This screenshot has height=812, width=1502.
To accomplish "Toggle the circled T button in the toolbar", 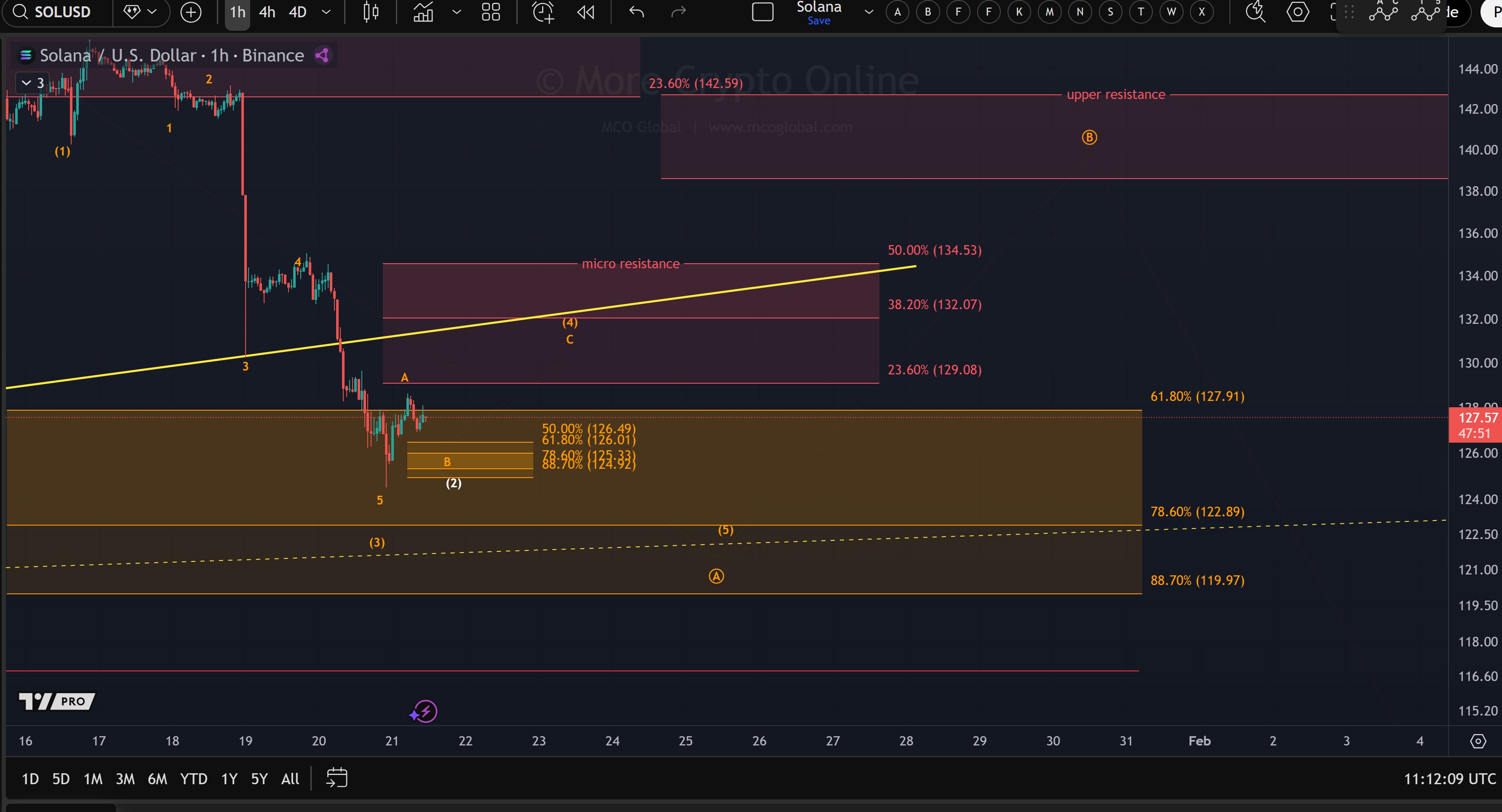I will [1141, 12].
